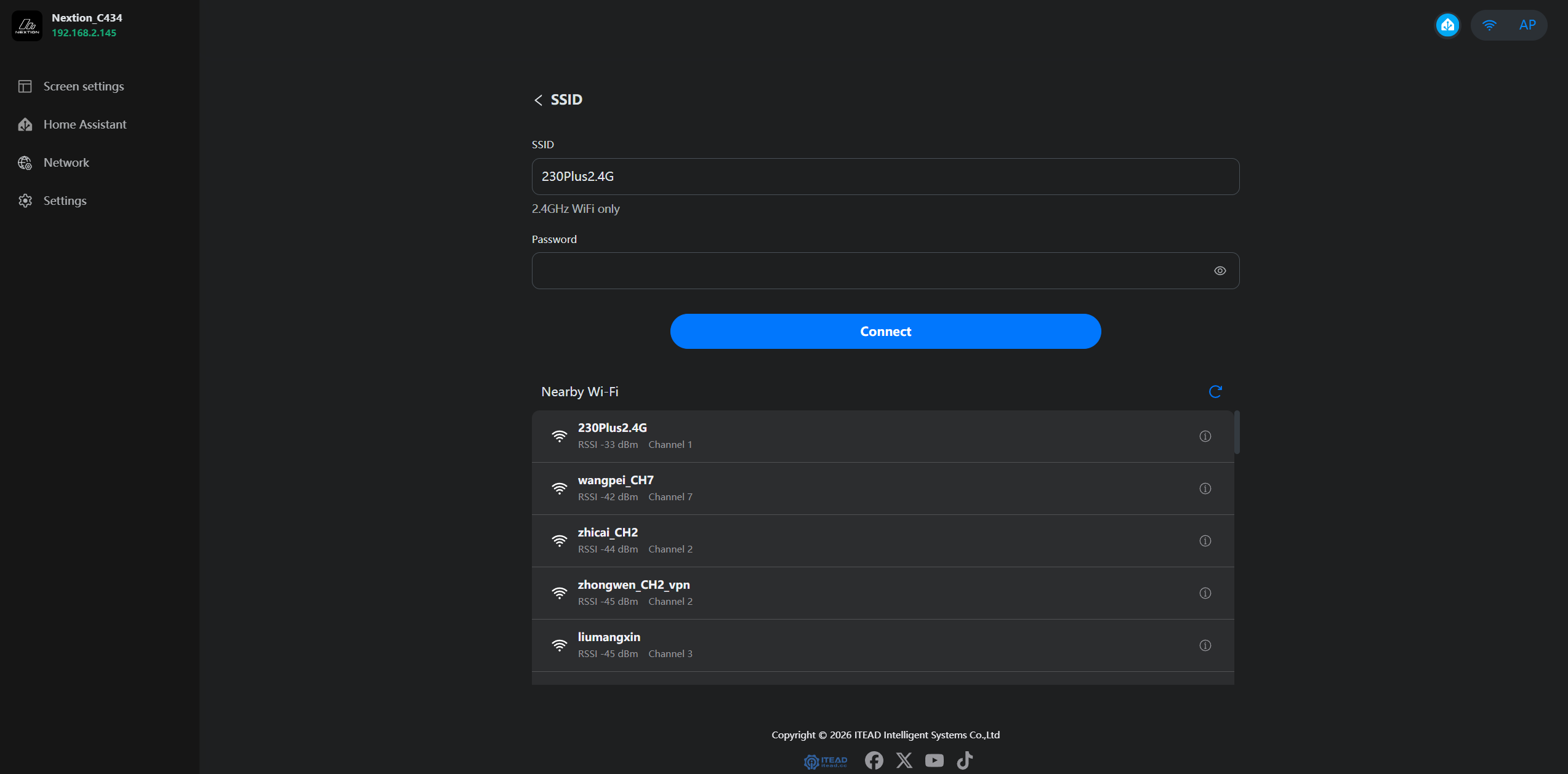
Task: Select the AP mode label in the header
Action: click(1527, 25)
